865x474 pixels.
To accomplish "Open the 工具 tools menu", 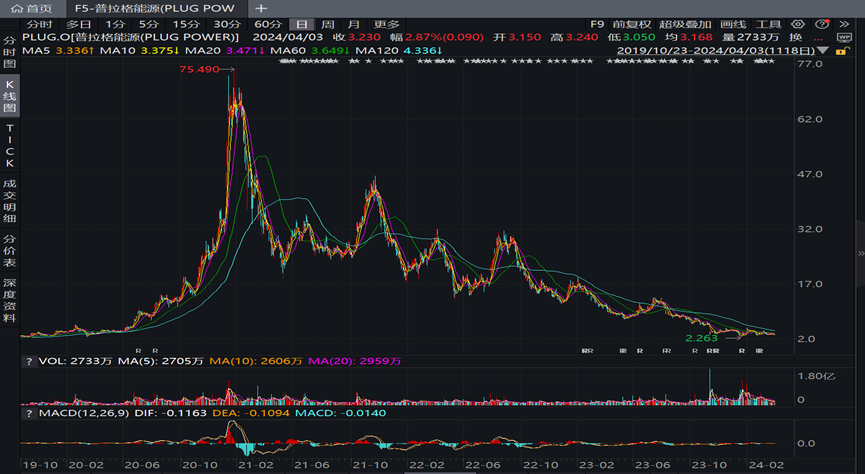I will click(768, 24).
